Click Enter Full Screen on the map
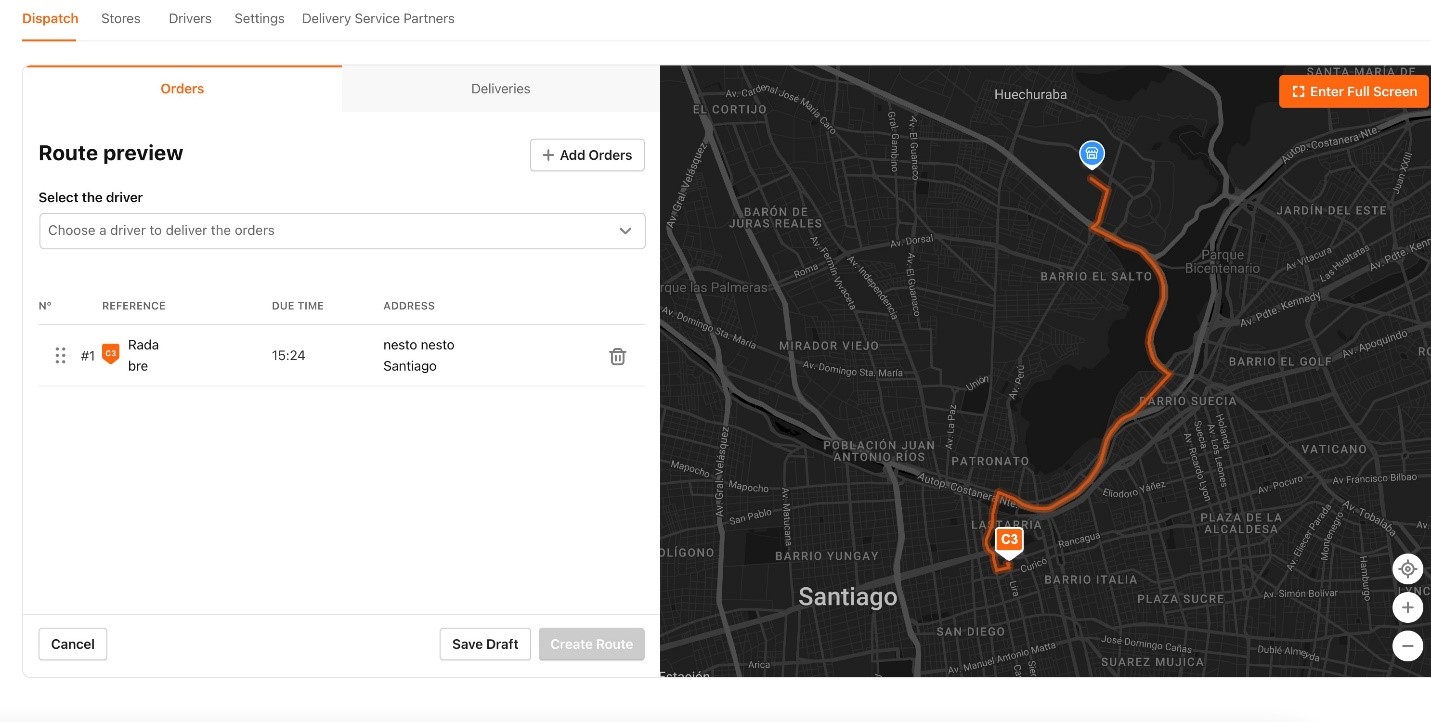The width and height of the screenshot is (1431, 722). coord(1354,91)
